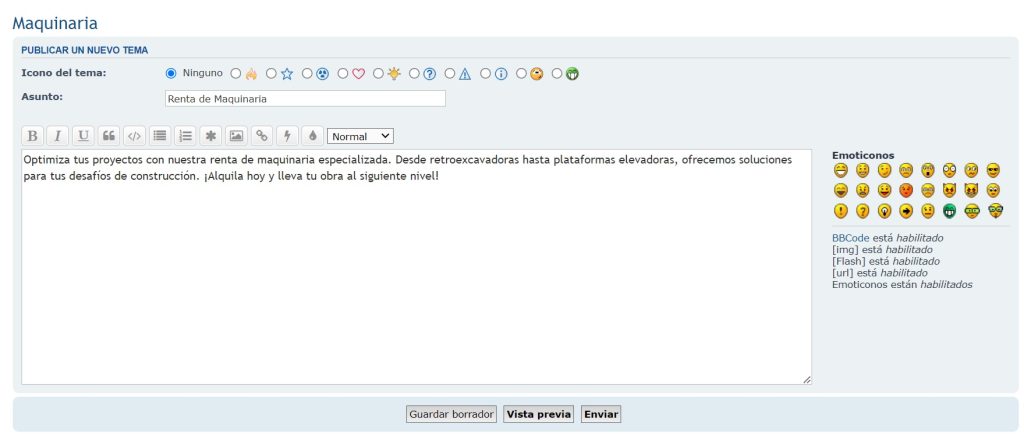This screenshot has width=1024, height=434.
Task: Insert a URL with the link button
Action: pyautogui.click(x=262, y=136)
